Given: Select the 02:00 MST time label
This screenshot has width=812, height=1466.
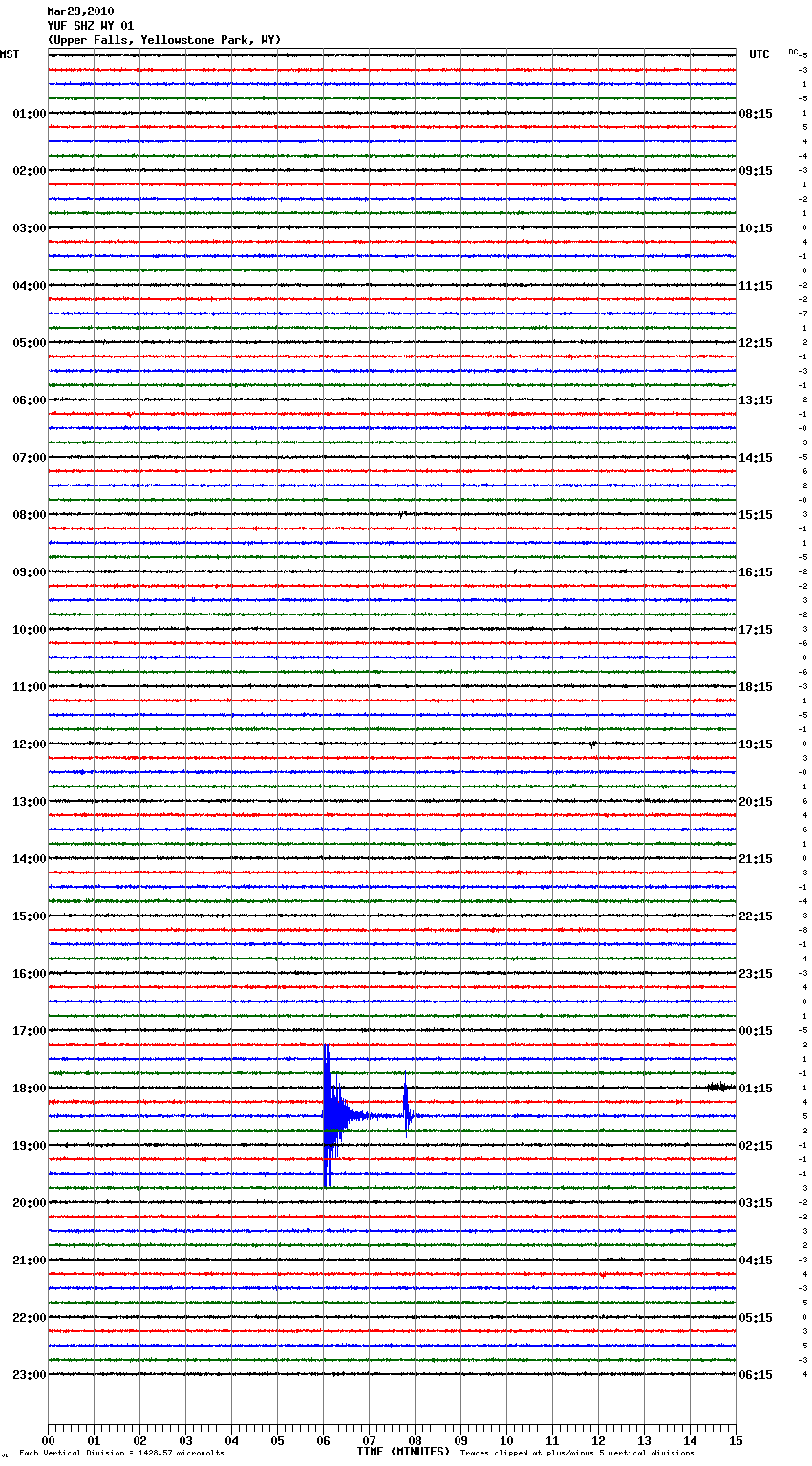Looking at the screenshot, I should coord(30,171).
